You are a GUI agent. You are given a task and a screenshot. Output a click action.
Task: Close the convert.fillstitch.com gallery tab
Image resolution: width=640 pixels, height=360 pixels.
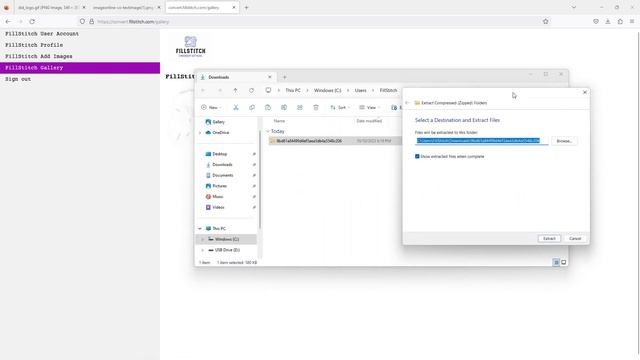coord(234,7)
